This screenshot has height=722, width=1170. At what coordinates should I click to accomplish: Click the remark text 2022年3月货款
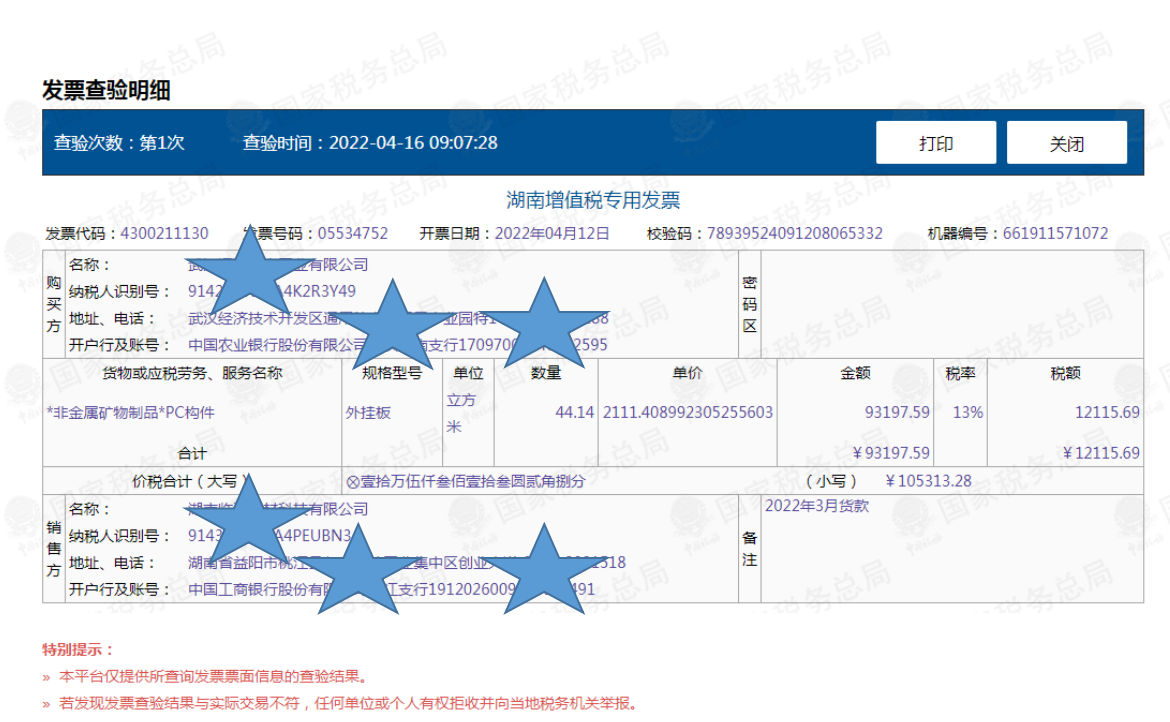click(816, 506)
